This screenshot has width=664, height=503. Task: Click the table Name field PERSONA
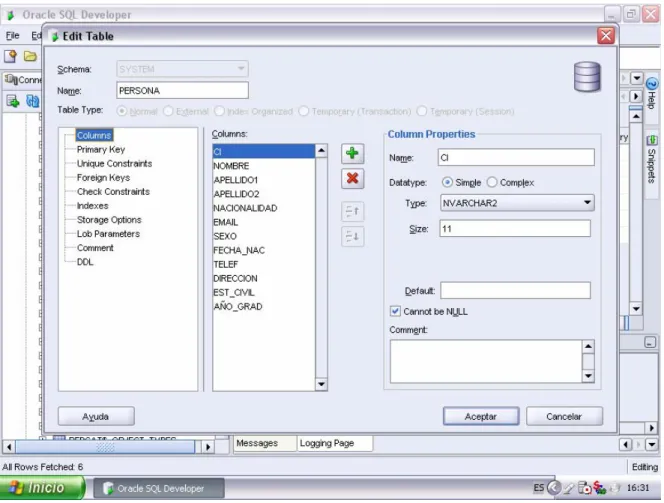pos(182,91)
